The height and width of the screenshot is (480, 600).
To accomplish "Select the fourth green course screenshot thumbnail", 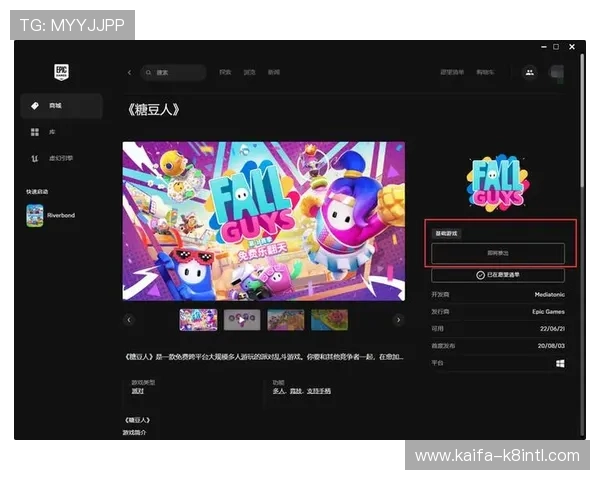I will coord(329,320).
